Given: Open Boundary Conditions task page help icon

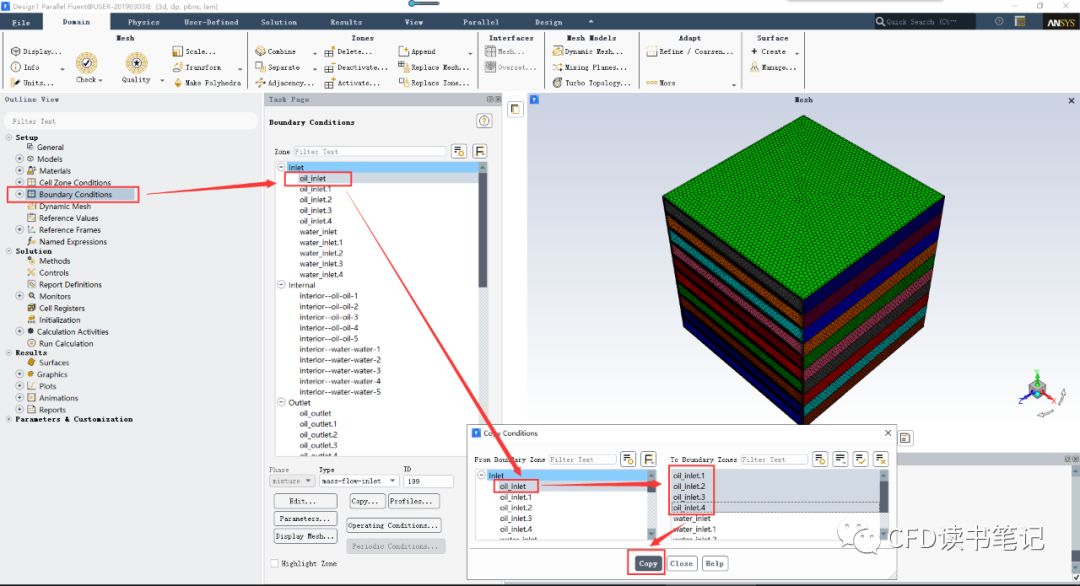Looking at the screenshot, I should point(484,121).
